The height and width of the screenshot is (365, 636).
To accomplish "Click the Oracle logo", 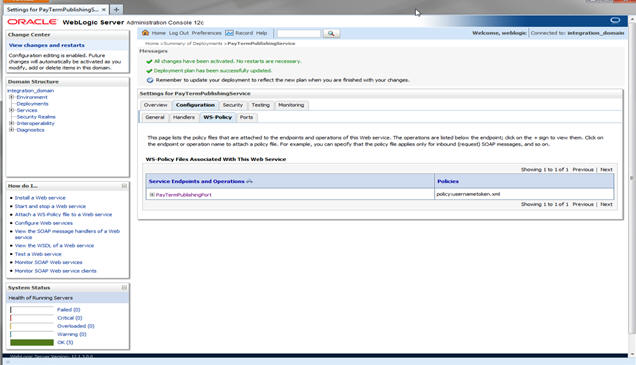I will pos(32,22).
